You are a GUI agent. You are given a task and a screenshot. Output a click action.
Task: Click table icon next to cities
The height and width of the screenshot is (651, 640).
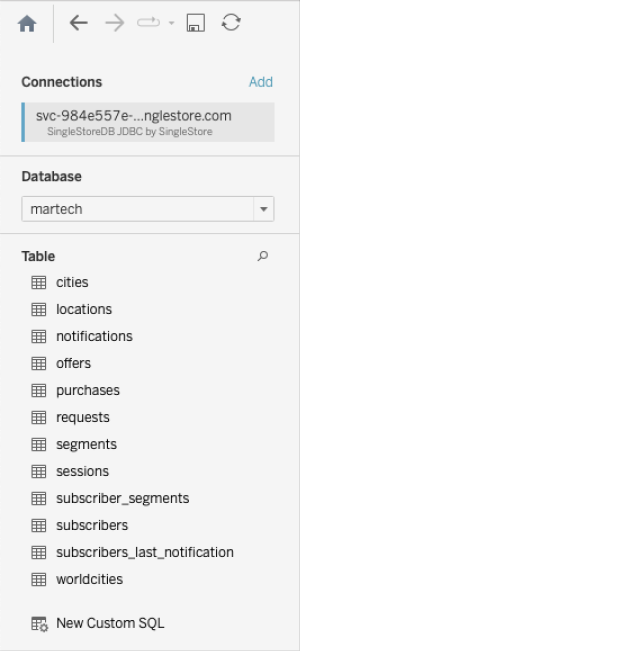click(39, 283)
